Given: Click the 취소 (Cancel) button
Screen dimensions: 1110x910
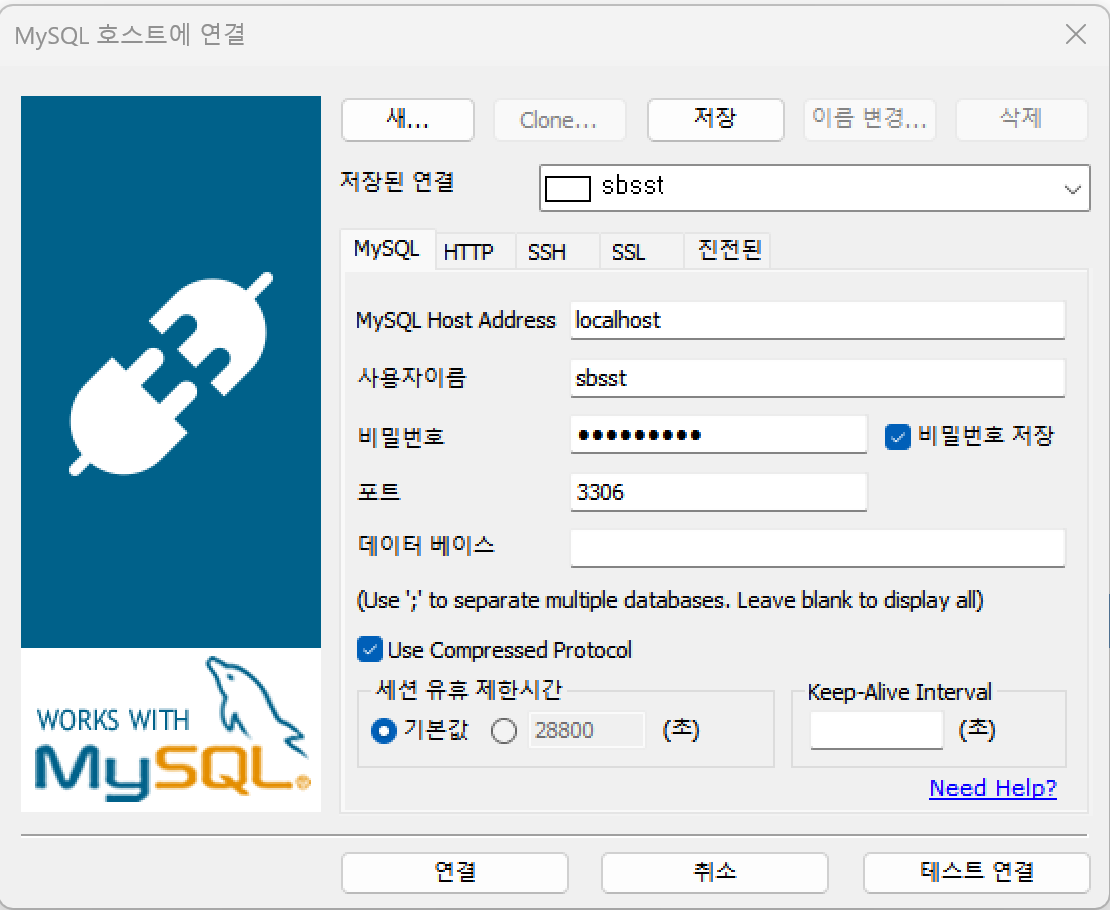Looking at the screenshot, I should [x=715, y=872].
